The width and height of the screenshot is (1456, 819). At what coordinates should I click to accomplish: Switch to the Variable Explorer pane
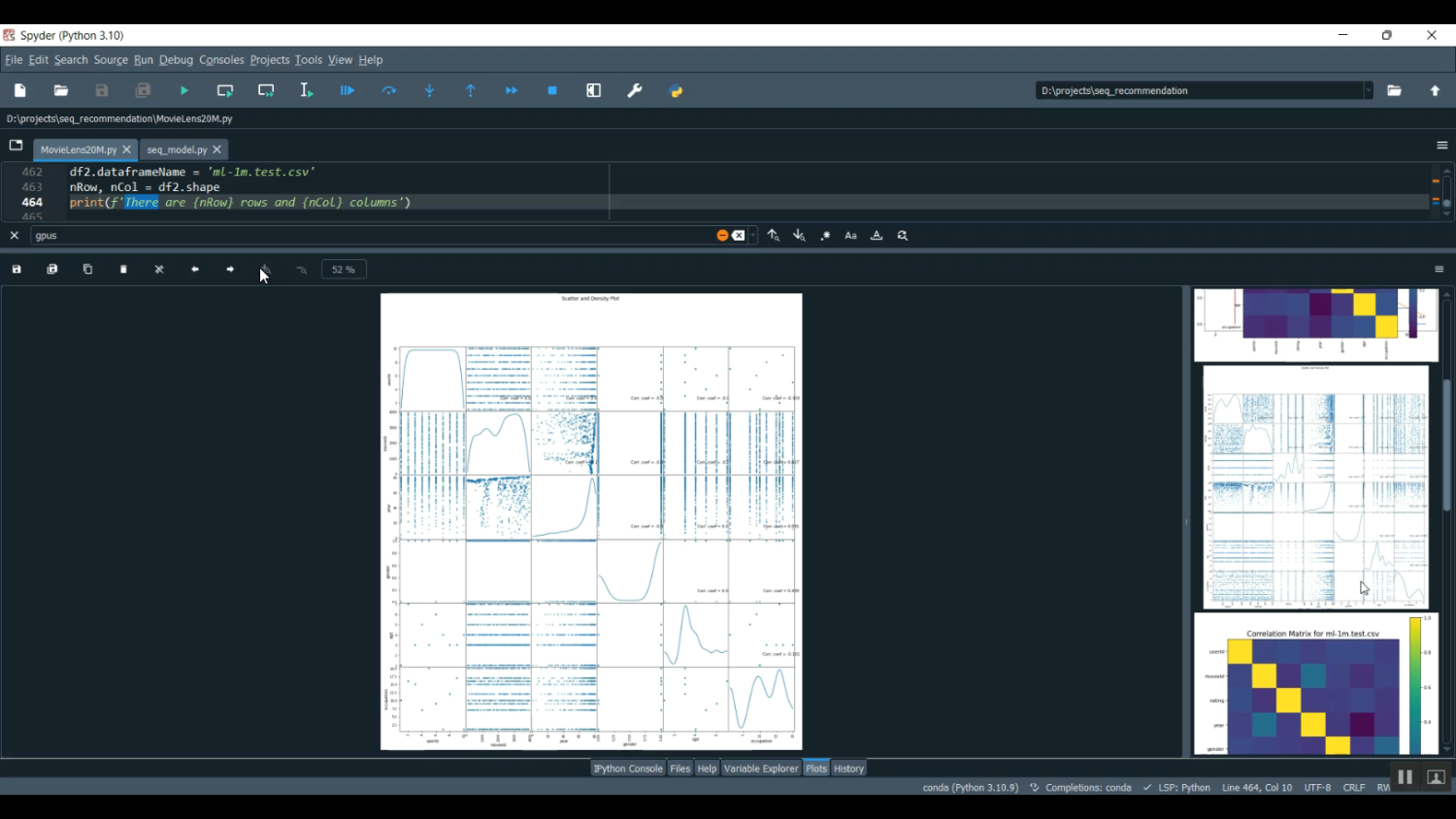click(761, 769)
